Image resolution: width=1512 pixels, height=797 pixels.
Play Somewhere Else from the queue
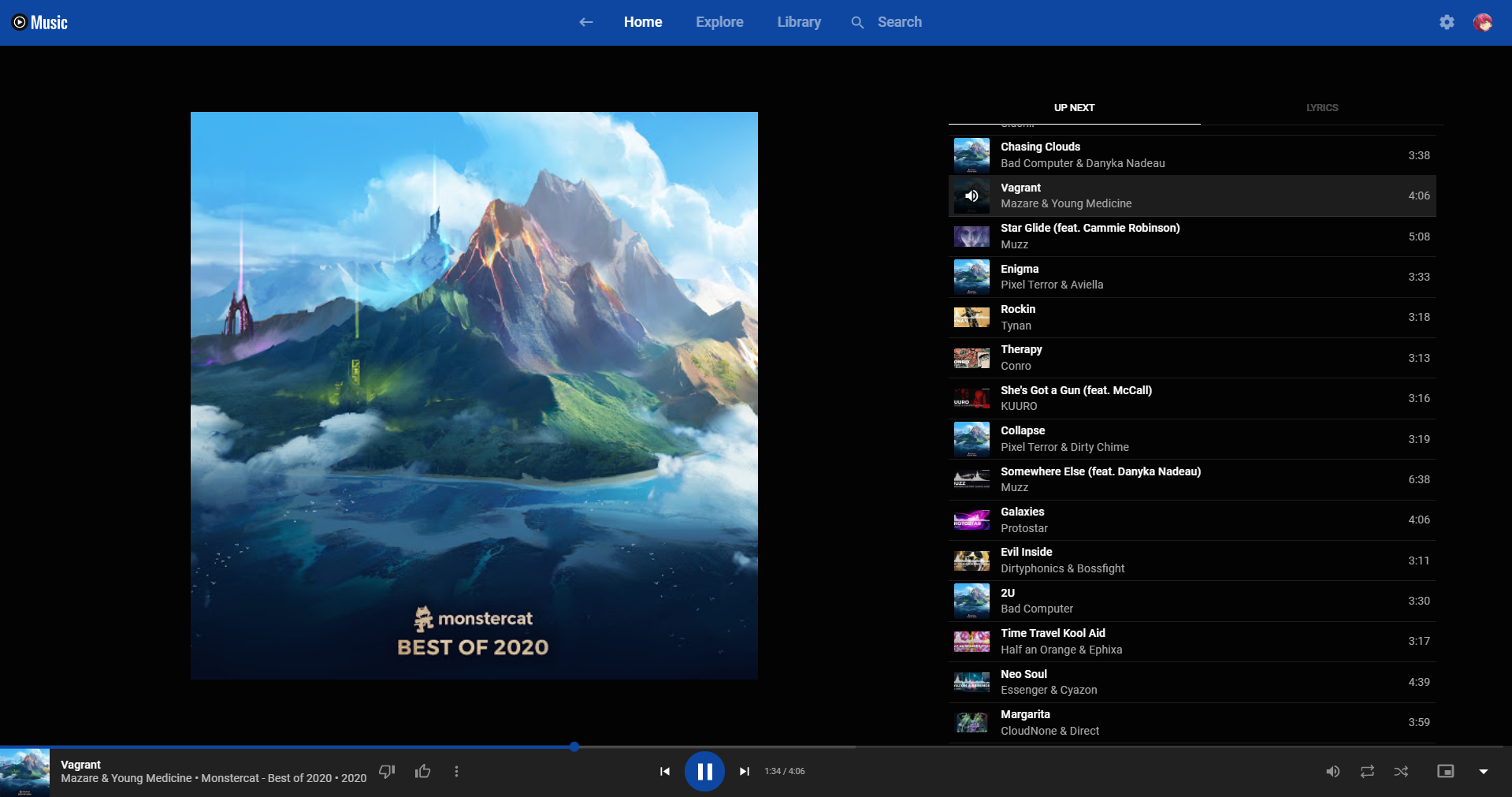pos(1192,479)
